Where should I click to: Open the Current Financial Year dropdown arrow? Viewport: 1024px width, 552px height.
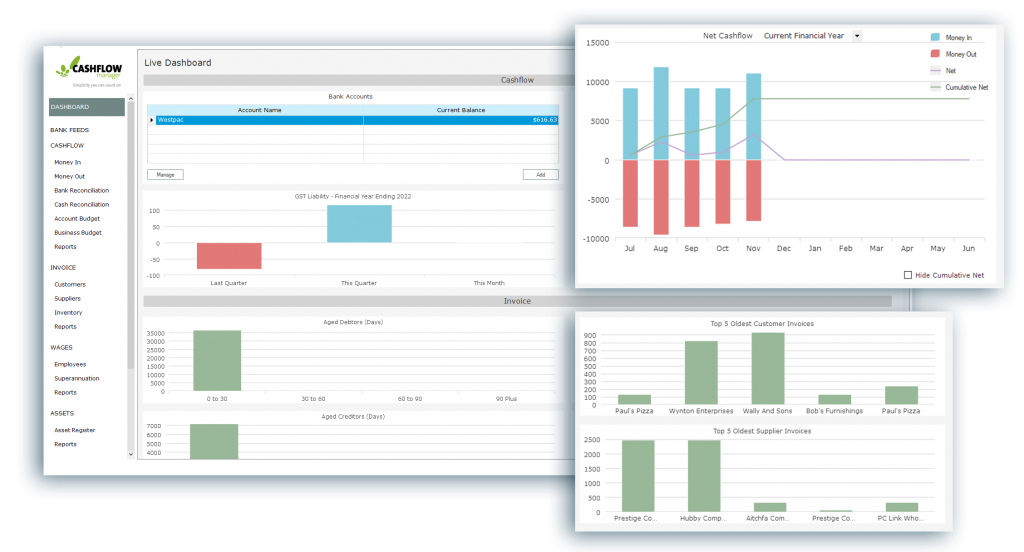click(x=857, y=36)
